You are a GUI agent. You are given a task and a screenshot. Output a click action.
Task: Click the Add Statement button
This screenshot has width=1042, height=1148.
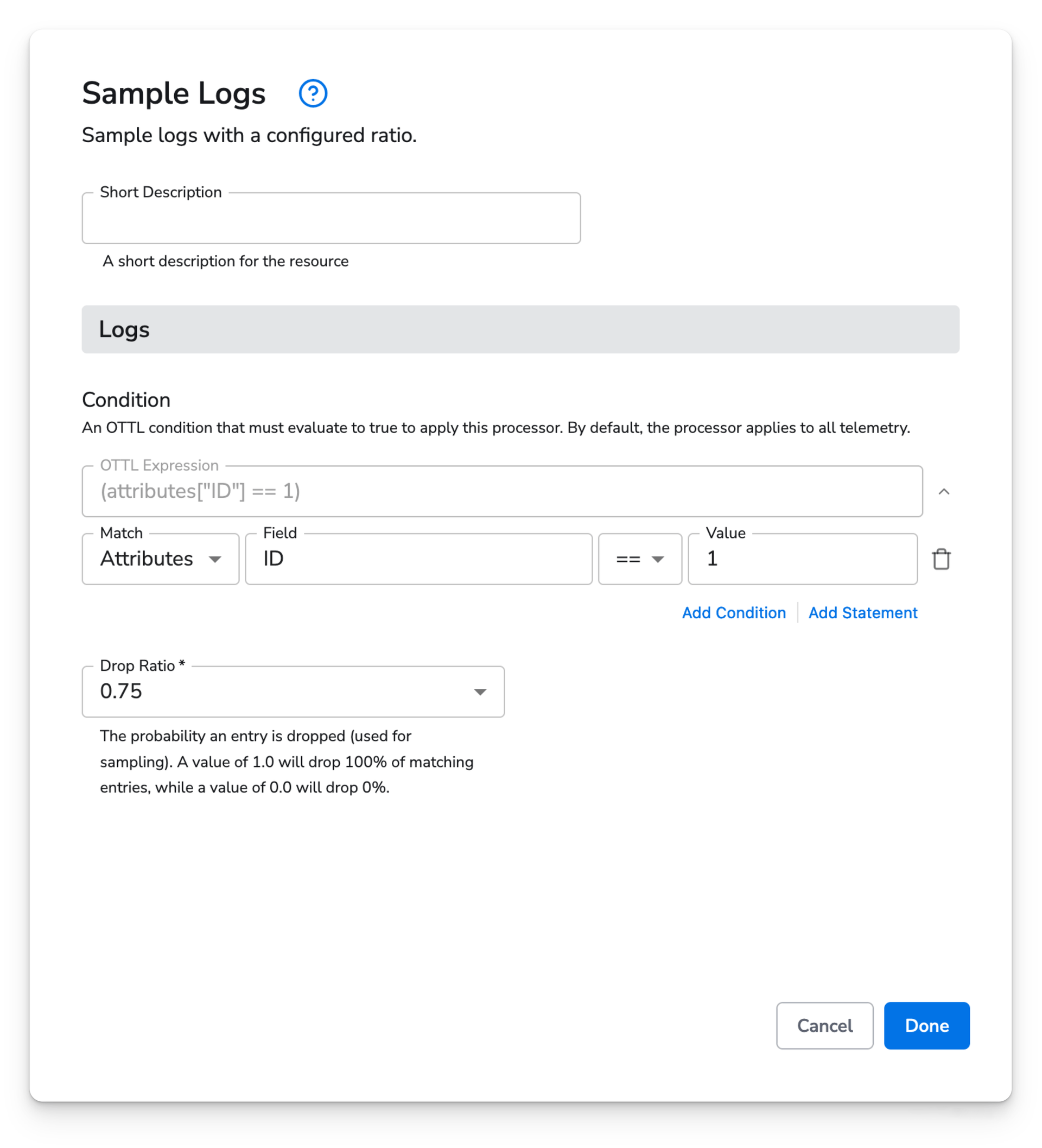(x=864, y=612)
